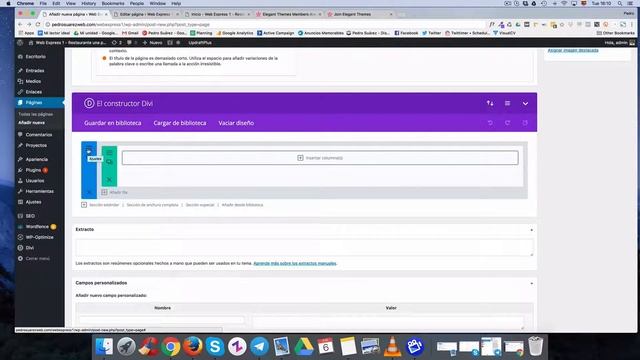Open green row settings icon
The width and height of the screenshot is (640, 360).
[x=109, y=153]
